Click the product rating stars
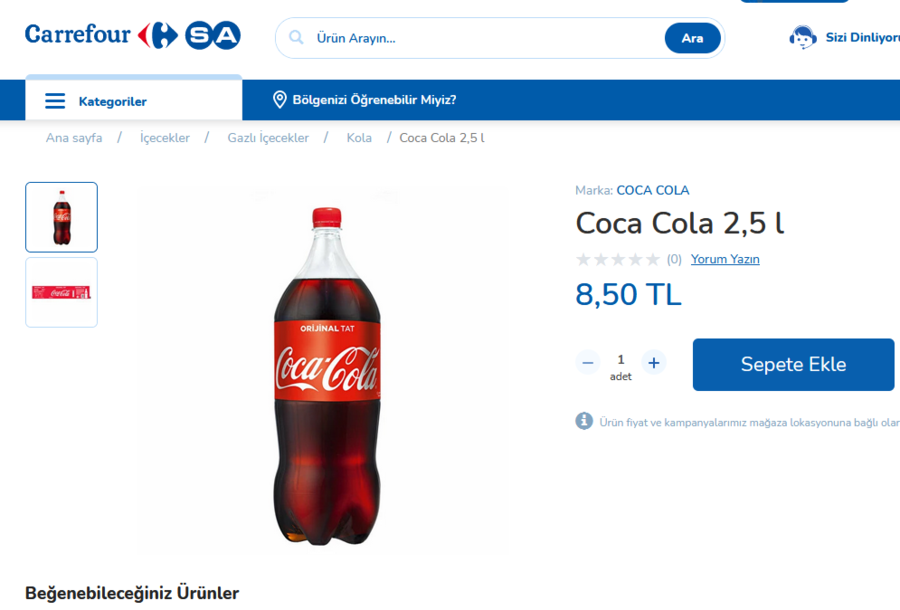Viewport: 900px width, 610px height. pyautogui.click(x=617, y=259)
